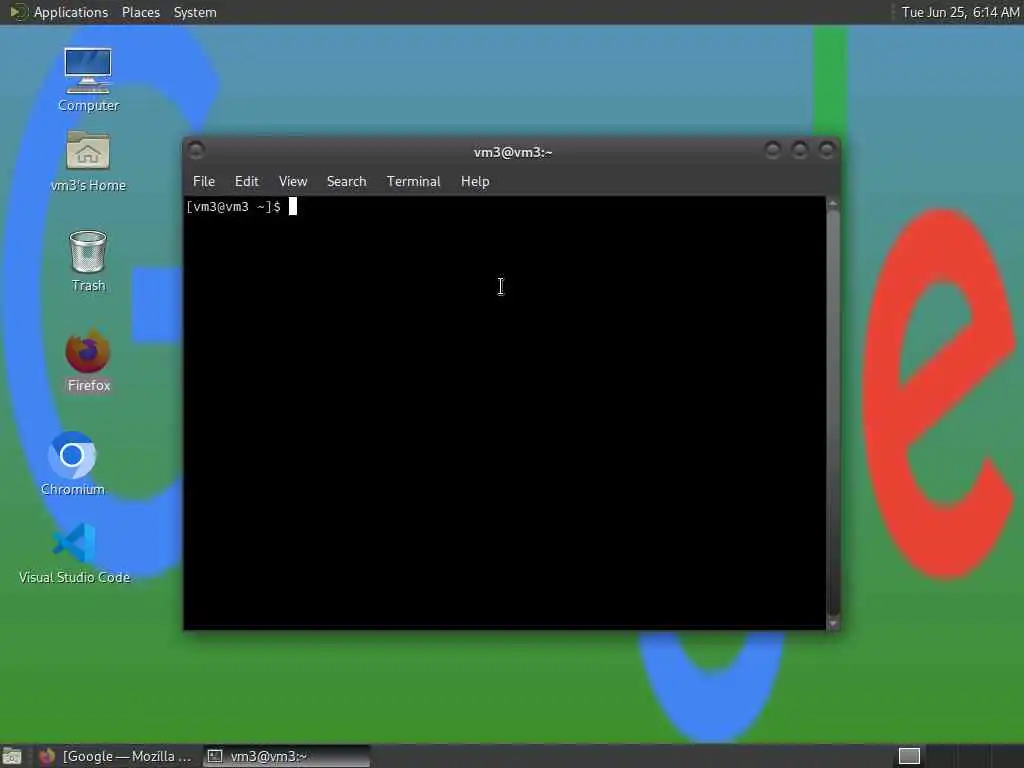Image resolution: width=1024 pixels, height=768 pixels.
Task: Open the terminal View menu
Action: tap(293, 182)
